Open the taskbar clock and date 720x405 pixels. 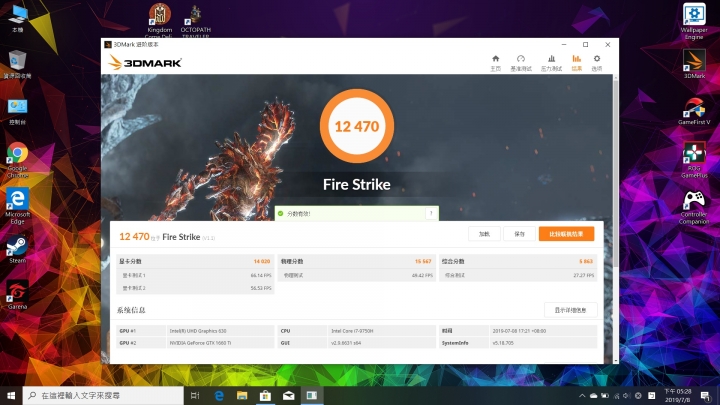click(x=678, y=395)
